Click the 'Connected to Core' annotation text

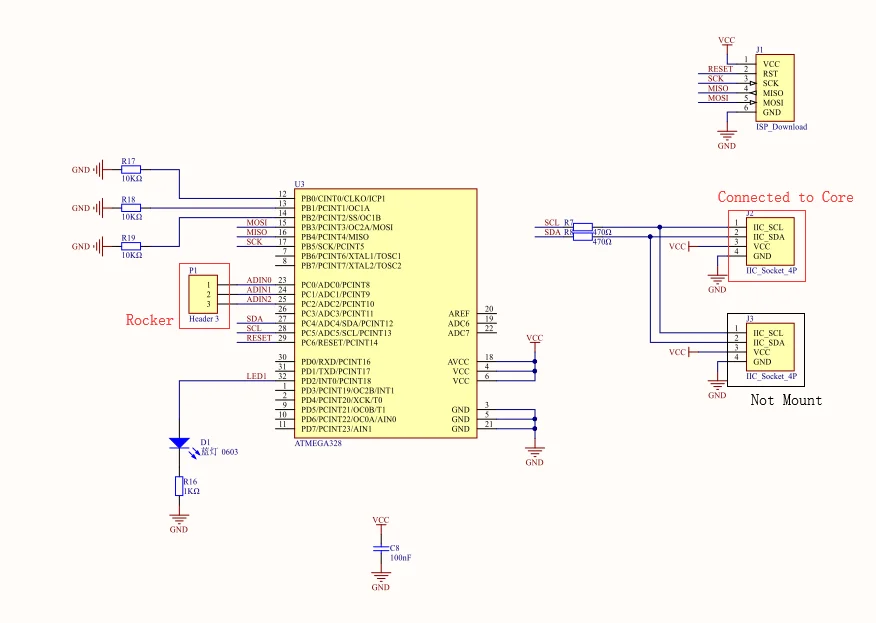coord(785,197)
